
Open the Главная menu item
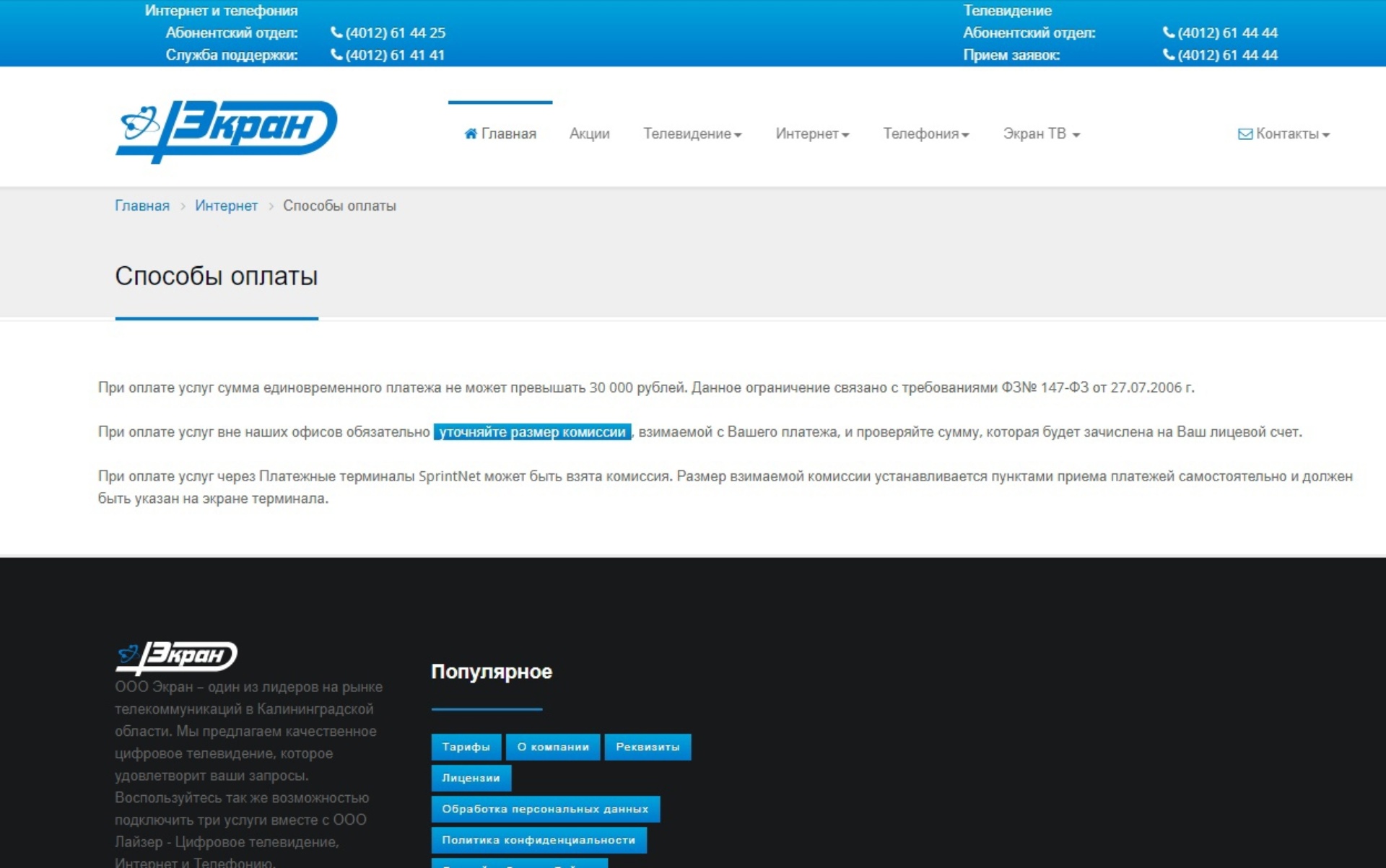(500, 133)
